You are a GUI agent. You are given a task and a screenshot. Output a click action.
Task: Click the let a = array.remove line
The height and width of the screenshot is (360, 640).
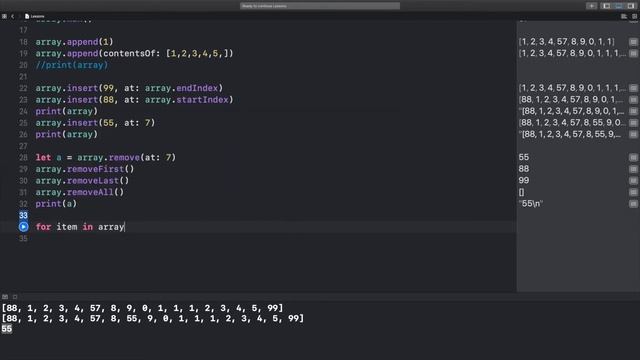(x=105, y=158)
